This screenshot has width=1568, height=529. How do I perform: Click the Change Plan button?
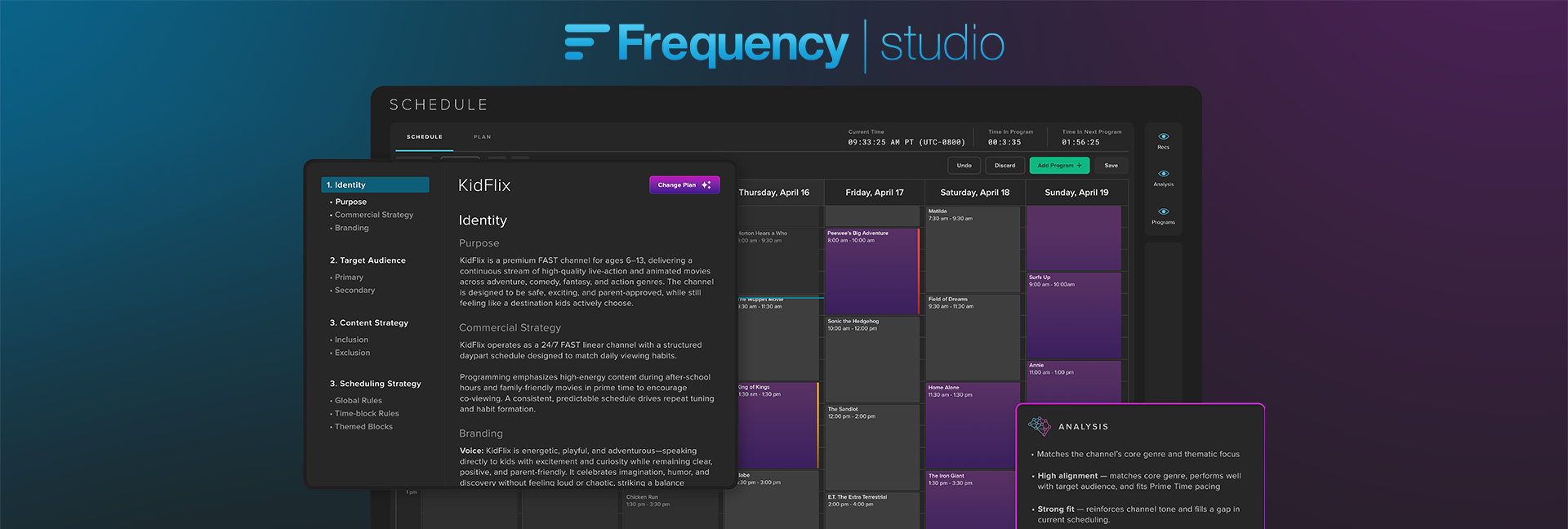pos(684,185)
